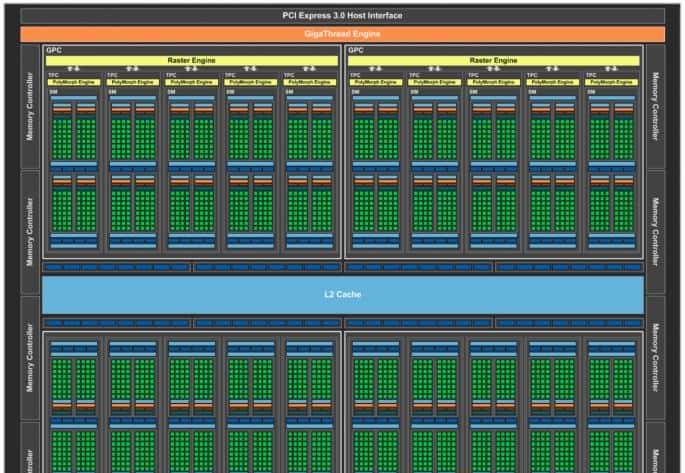685x473 pixels.
Task: Click first PolyMorph Engine block in left GPC
Action: pyautogui.click(x=74, y=81)
